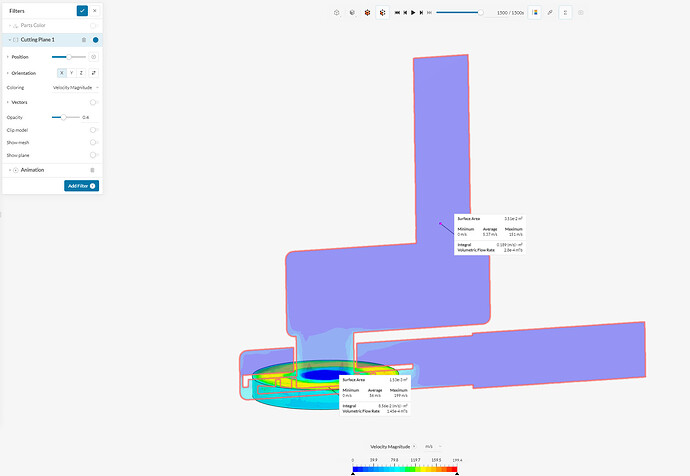The image size is (690, 476).
Task: Set cutting plane orientation to X
Action: [62, 73]
